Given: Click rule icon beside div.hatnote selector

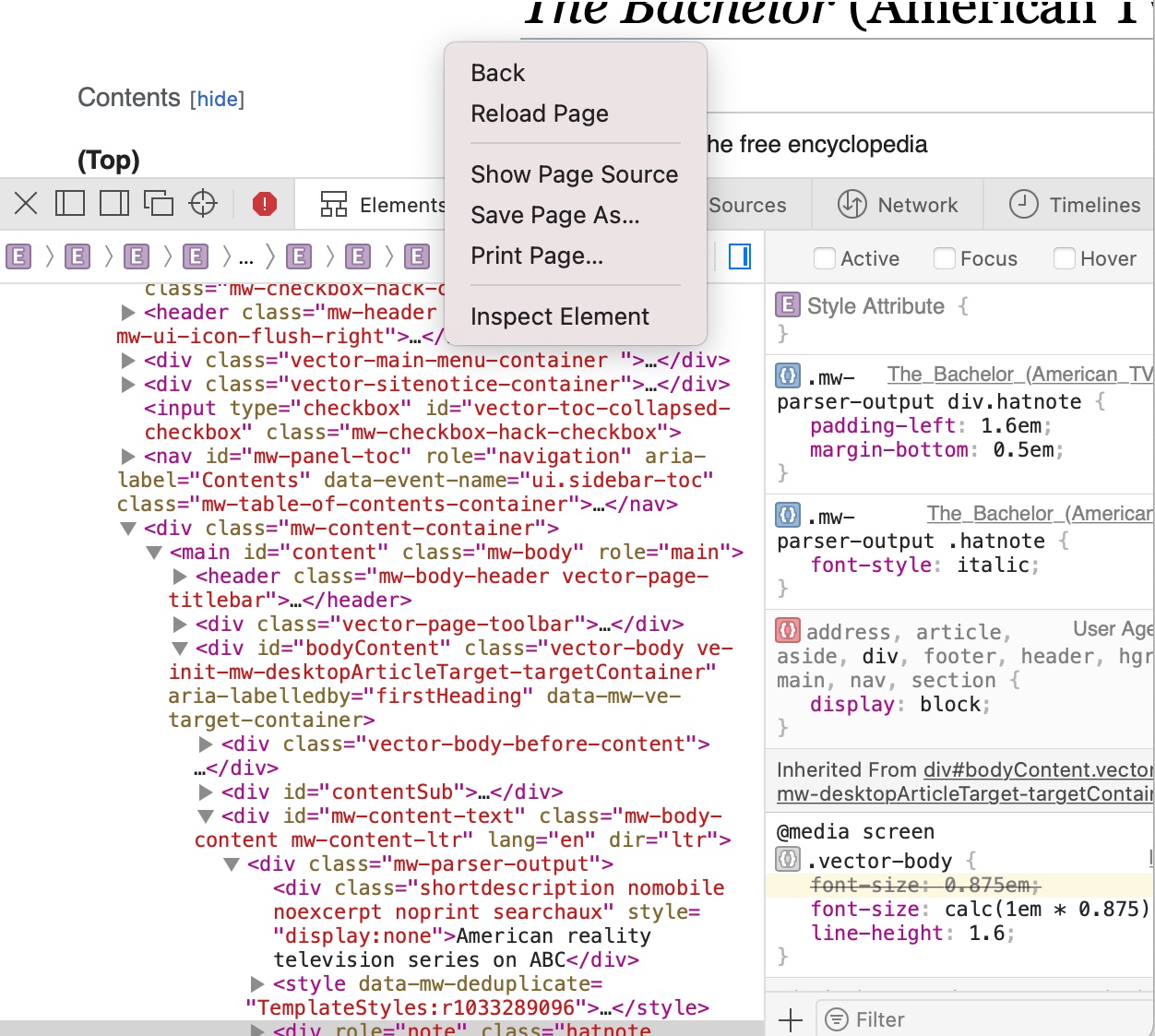Looking at the screenshot, I should pyautogui.click(x=788, y=375).
